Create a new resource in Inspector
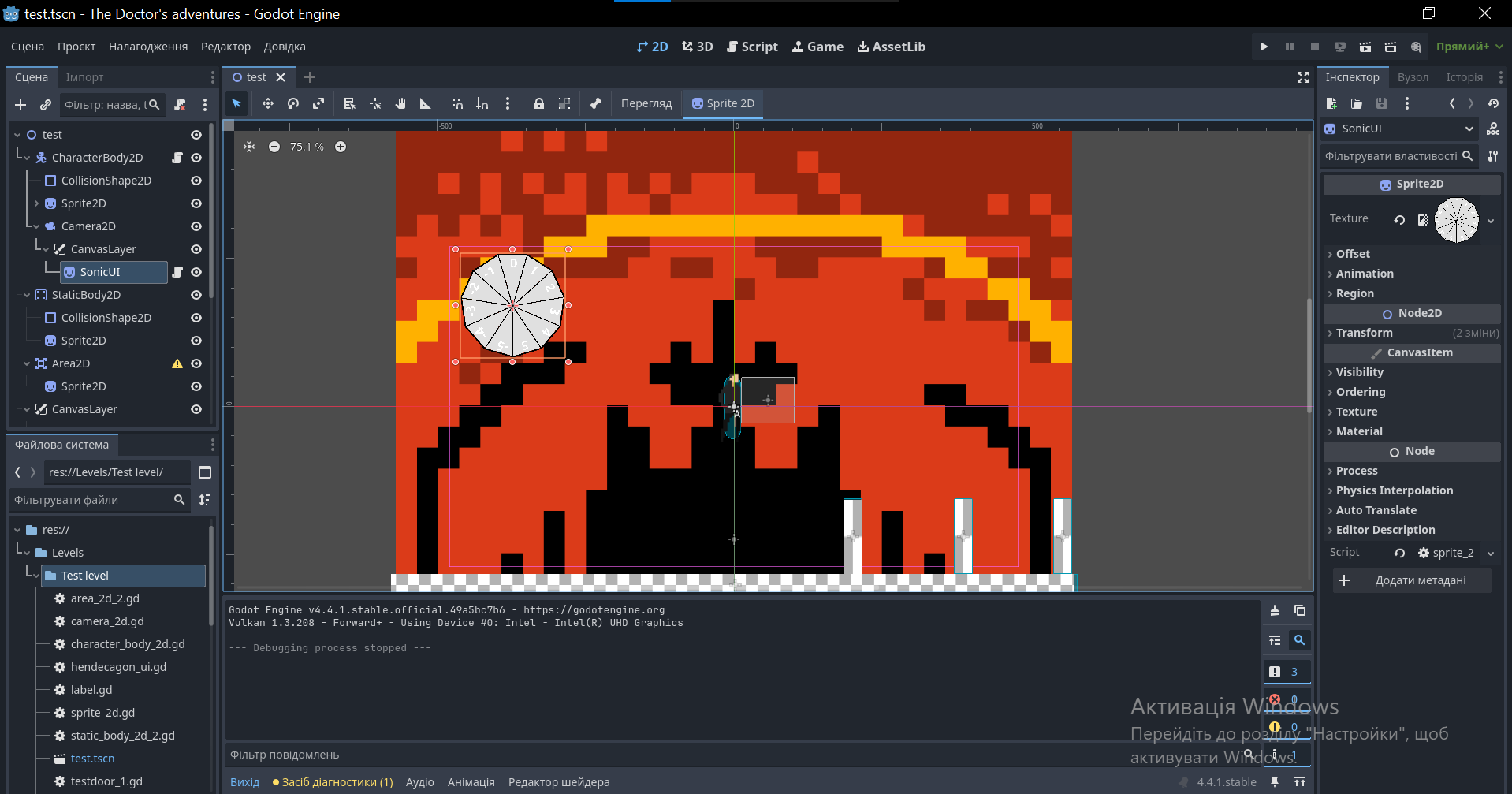 point(1331,103)
